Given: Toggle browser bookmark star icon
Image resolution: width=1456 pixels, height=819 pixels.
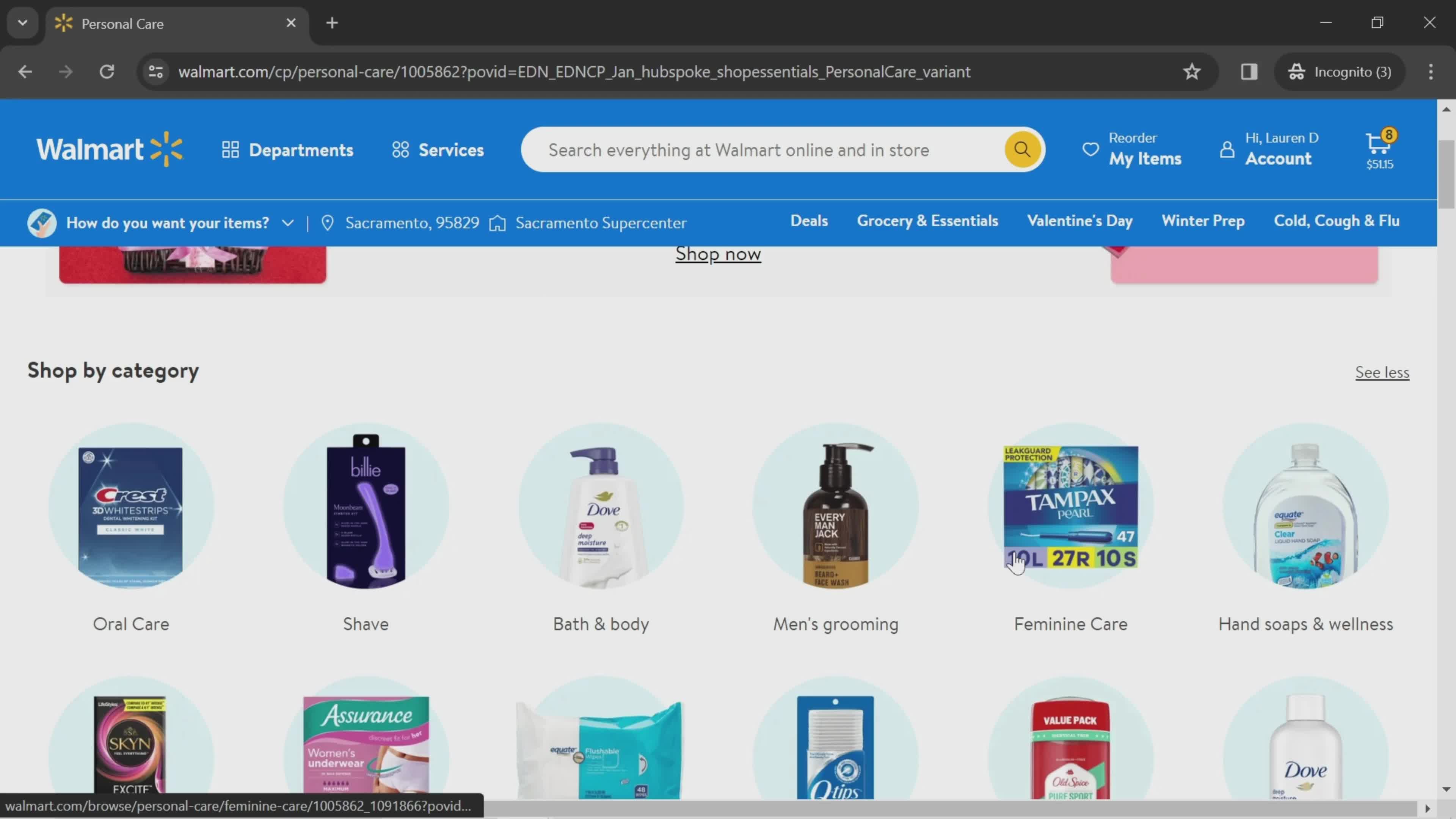Looking at the screenshot, I should (x=1192, y=71).
